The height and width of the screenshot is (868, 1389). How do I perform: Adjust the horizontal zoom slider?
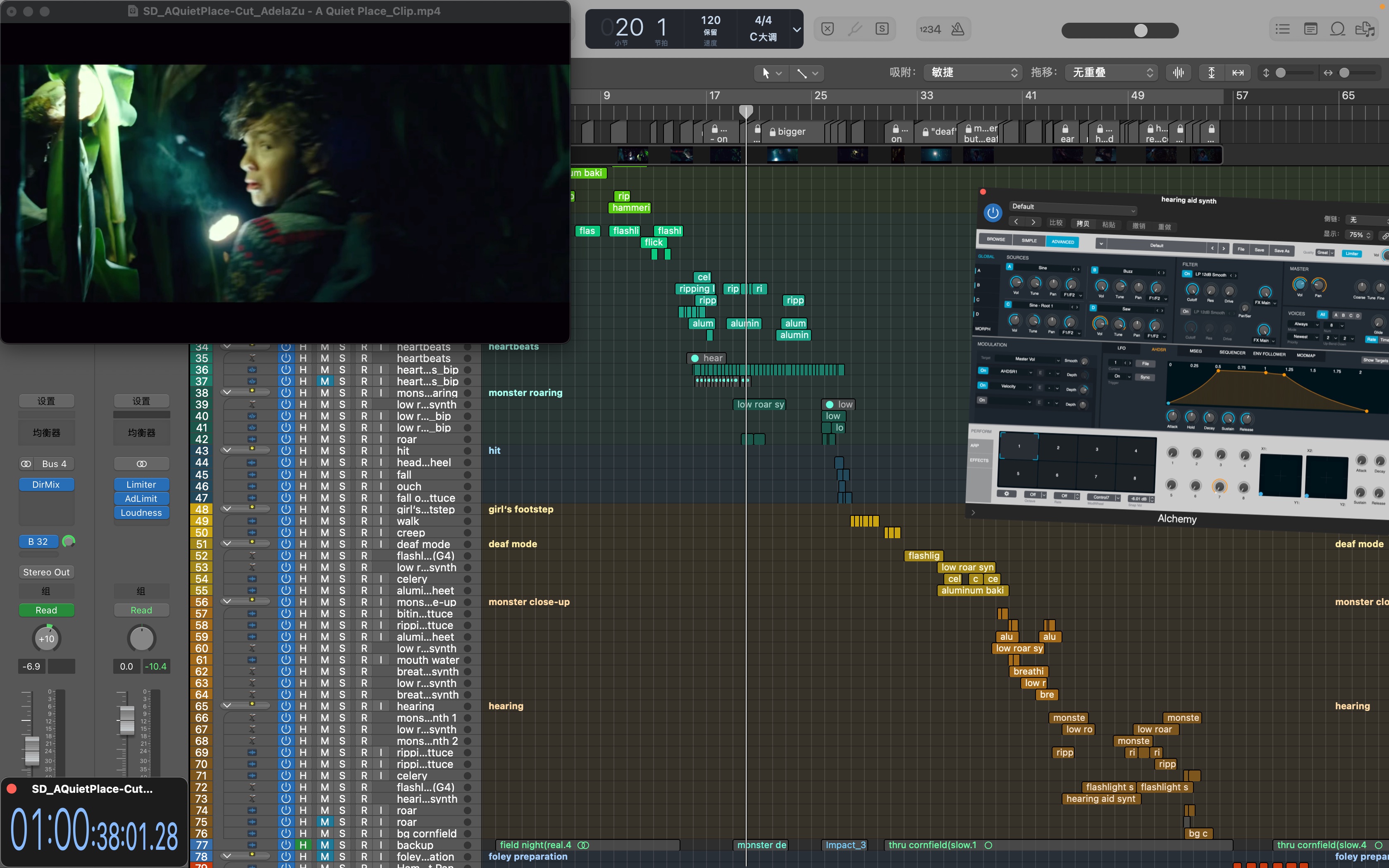[x=1358, y=73]
